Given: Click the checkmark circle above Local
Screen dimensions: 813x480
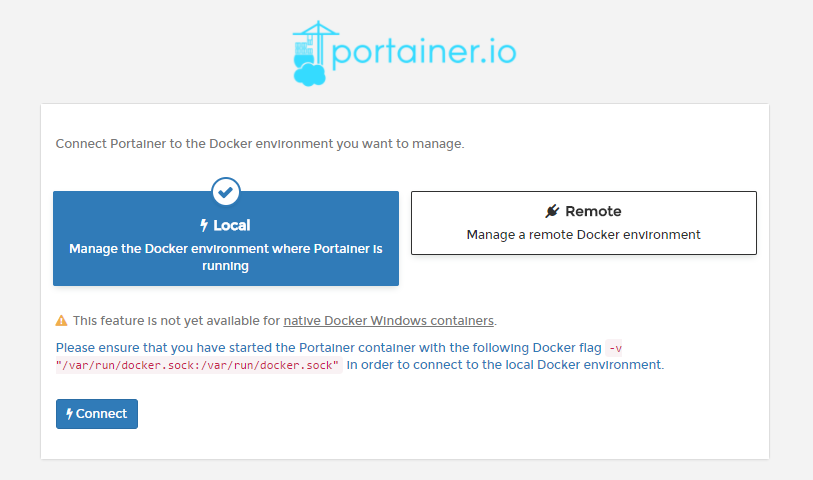Looking at the screenshot, I should tap(226, 190).
